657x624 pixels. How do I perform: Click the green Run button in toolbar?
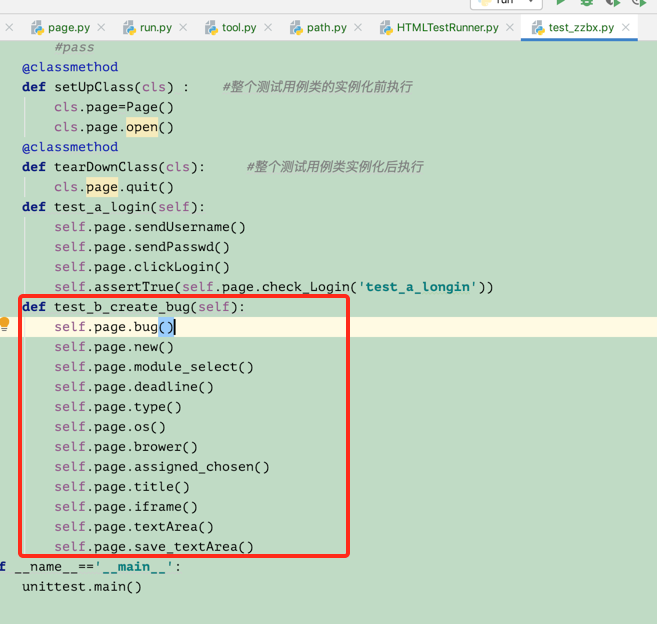(561, 2)
